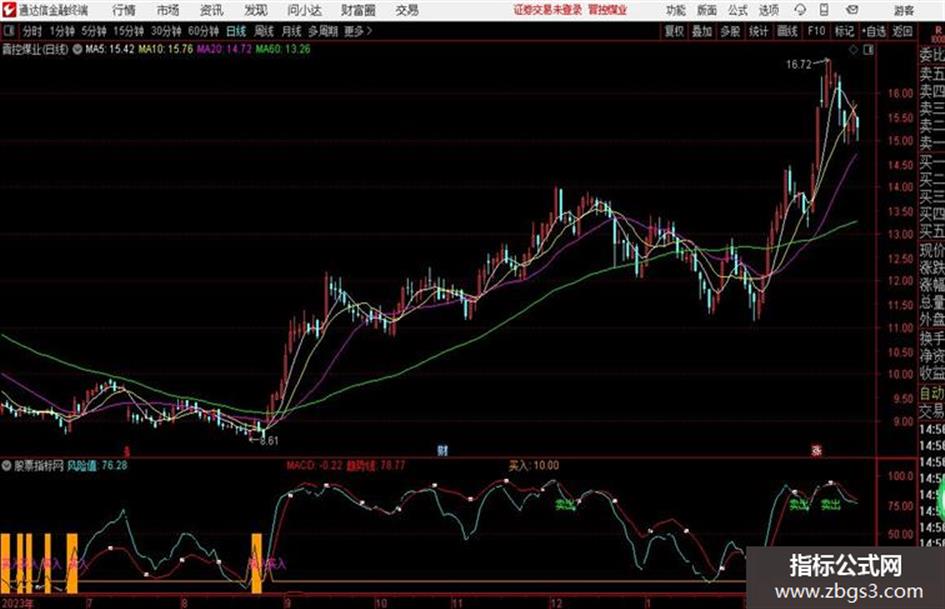
Task: Open the 功能 menu
Action: (x=676, y=10)
